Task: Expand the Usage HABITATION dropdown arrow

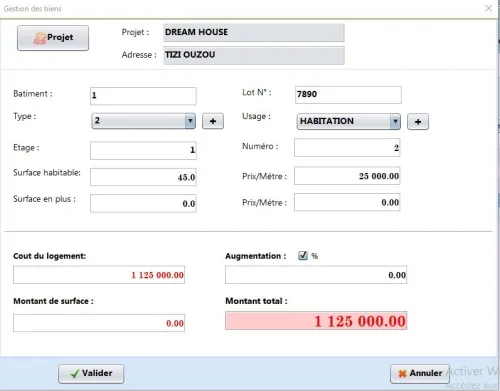Action: point(395,121)
